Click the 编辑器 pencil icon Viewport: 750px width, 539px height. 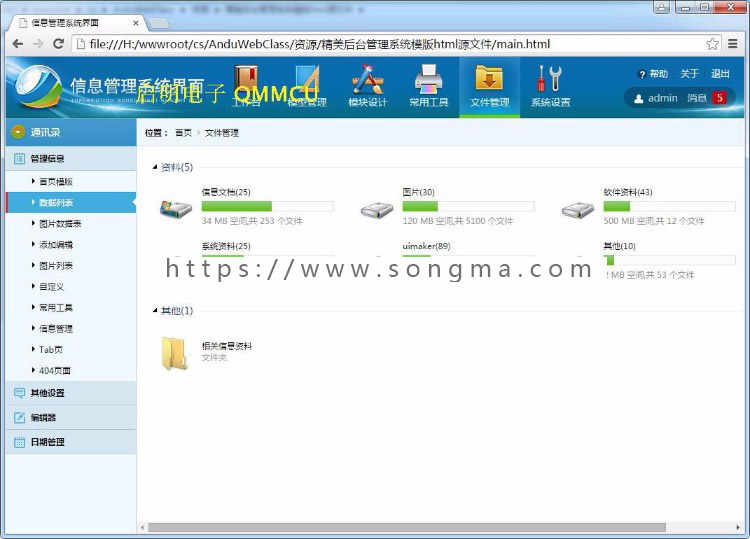(x=19, y=418)
